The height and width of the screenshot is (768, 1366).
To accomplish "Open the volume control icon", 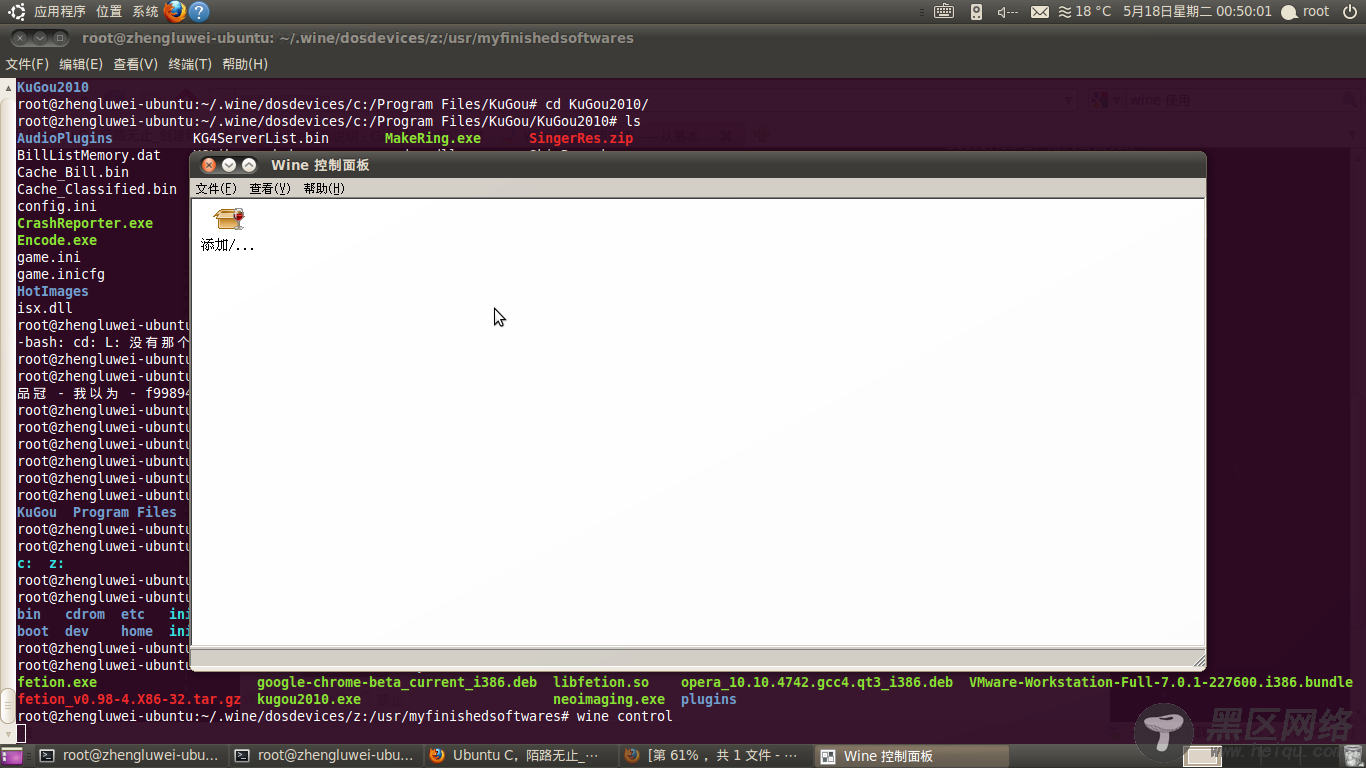I will tap(1008, 12).
